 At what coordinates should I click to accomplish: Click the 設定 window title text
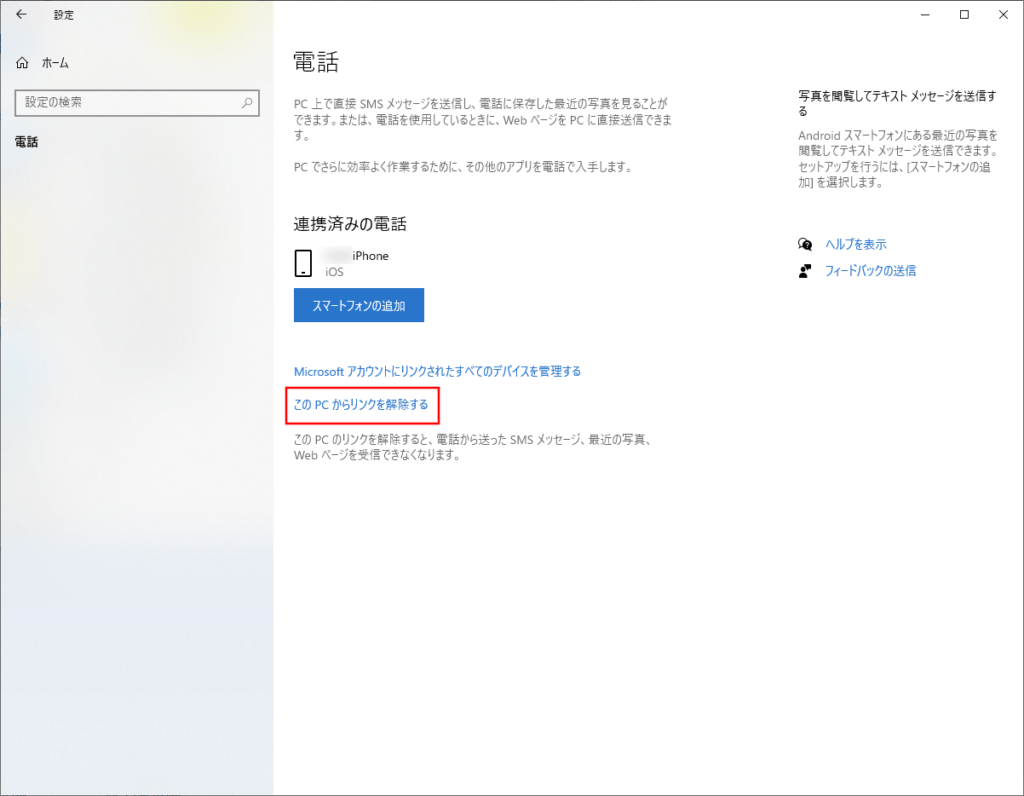click(x=63, y=15)
